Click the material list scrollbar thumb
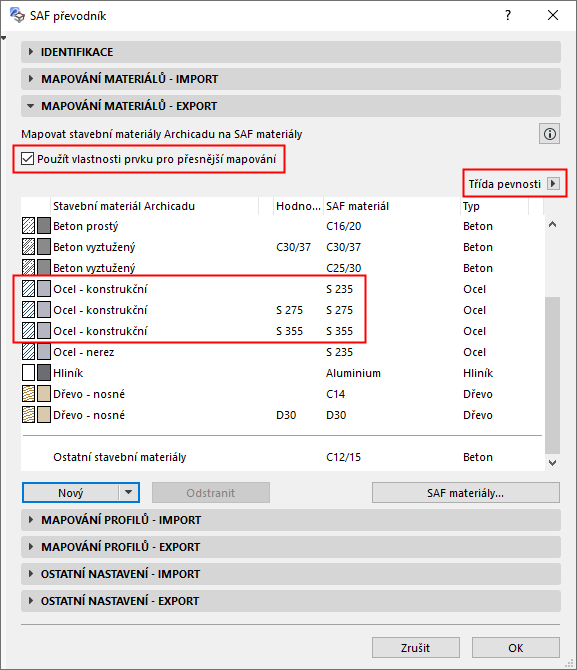This screenshot has height=670, width=577. (x=552, y=375)
